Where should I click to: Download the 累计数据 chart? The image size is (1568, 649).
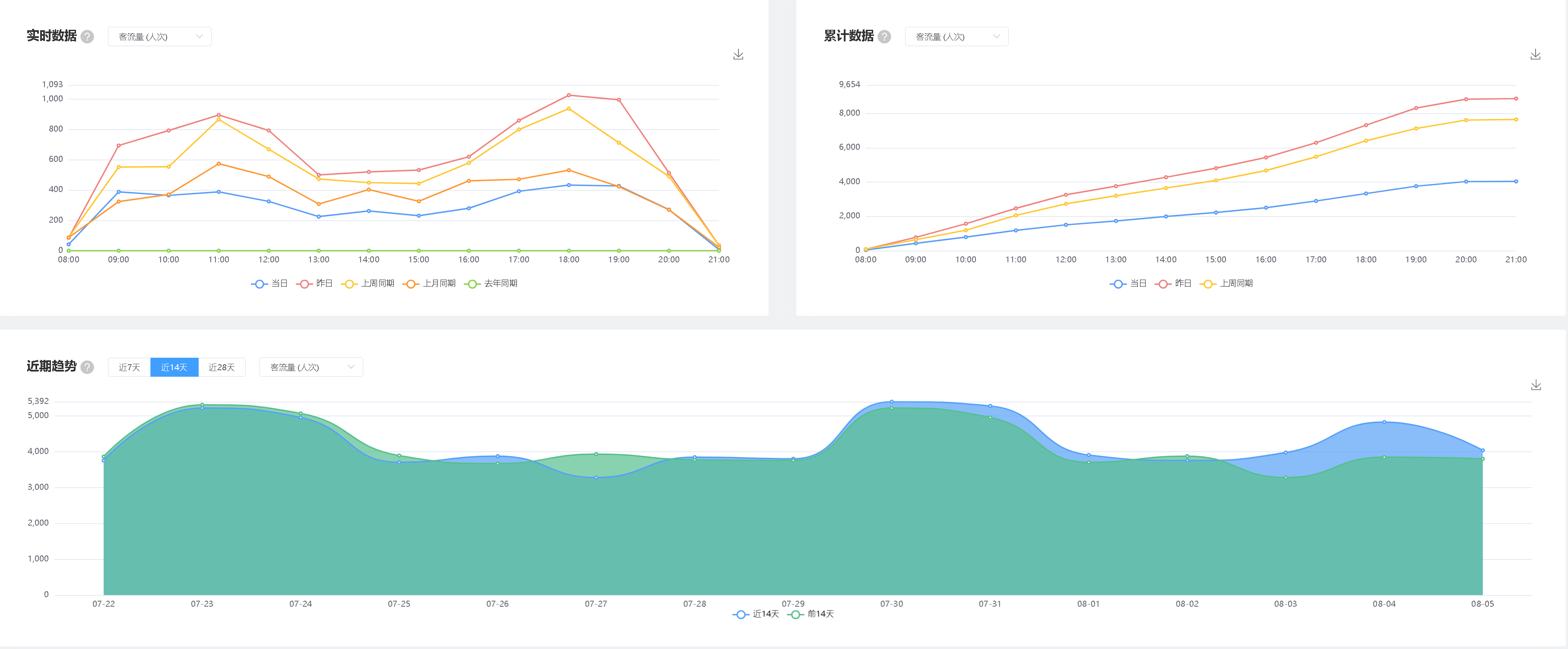click(1535, 55)
